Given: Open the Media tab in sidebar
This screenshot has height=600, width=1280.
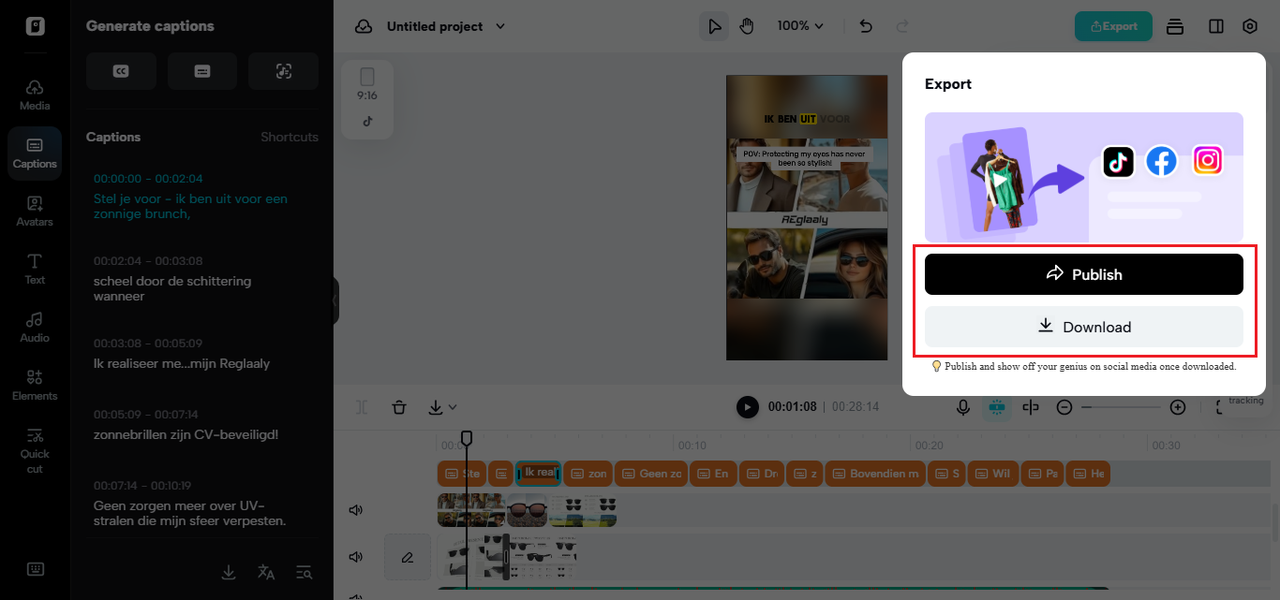Looking at the screenshot, I should (x=35, y=95).
